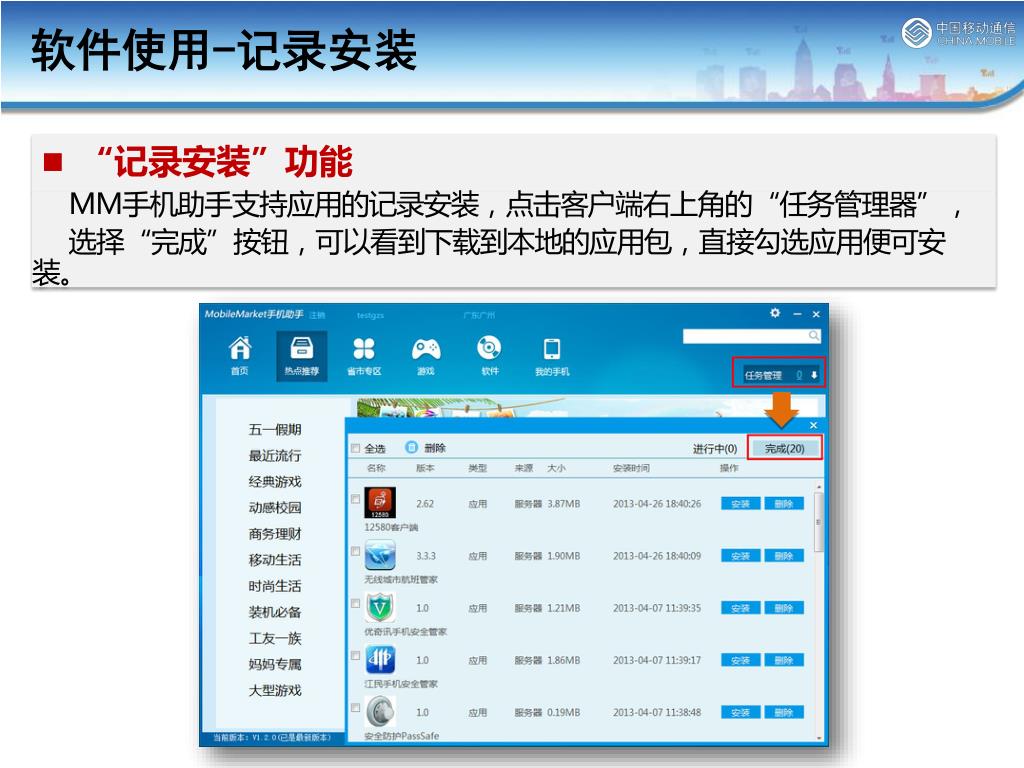The width and height of the screenshot is (1024, 768).
Task: Close the task manager popup panel
Action: (x=813, y=425)
